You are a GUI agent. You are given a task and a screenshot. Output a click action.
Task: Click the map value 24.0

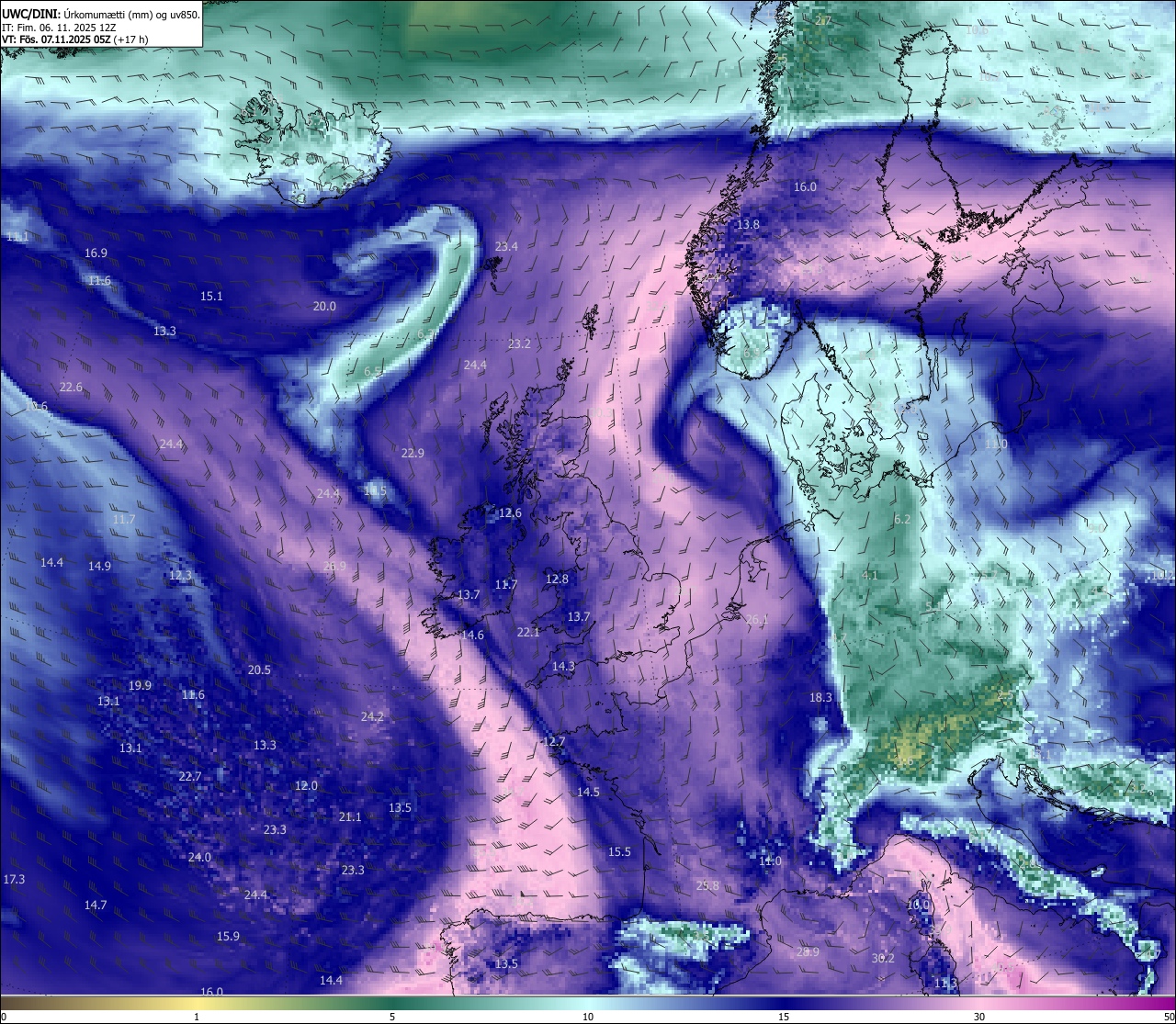(199, 858)
